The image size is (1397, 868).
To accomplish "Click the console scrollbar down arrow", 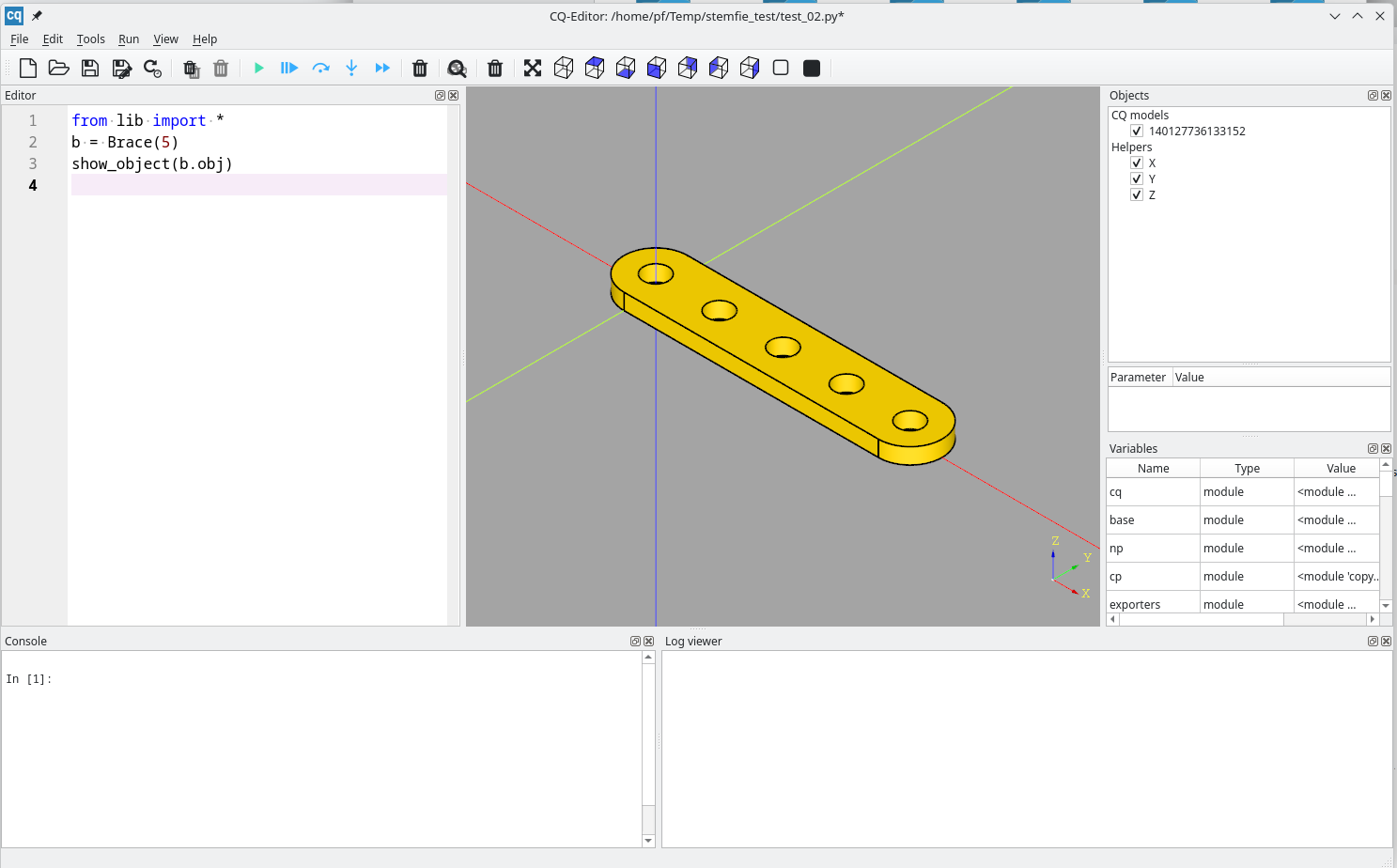I will pos(648,841).
